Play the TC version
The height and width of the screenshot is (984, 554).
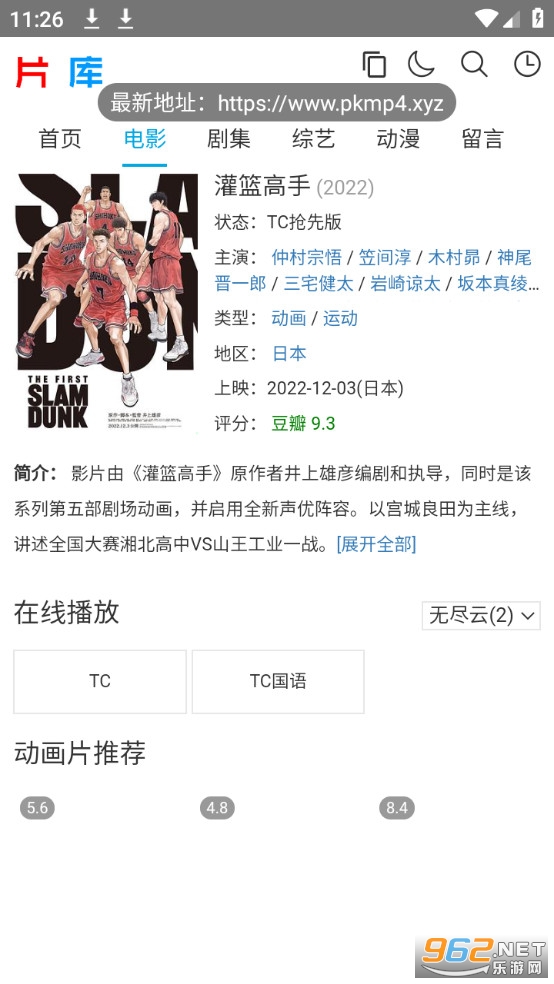pyautogui.click(x=100, y=682)
